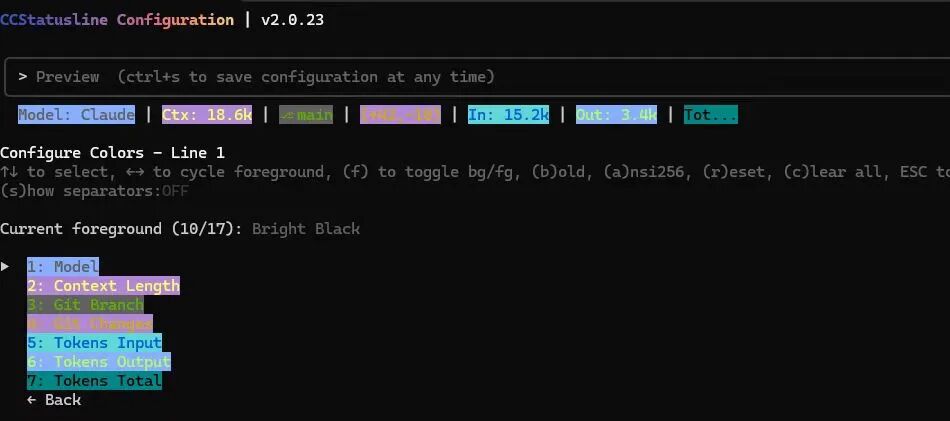This screenshot has height=421, width=950.
Task: Select the 2: Context Length entry
Action: [103, 286]
